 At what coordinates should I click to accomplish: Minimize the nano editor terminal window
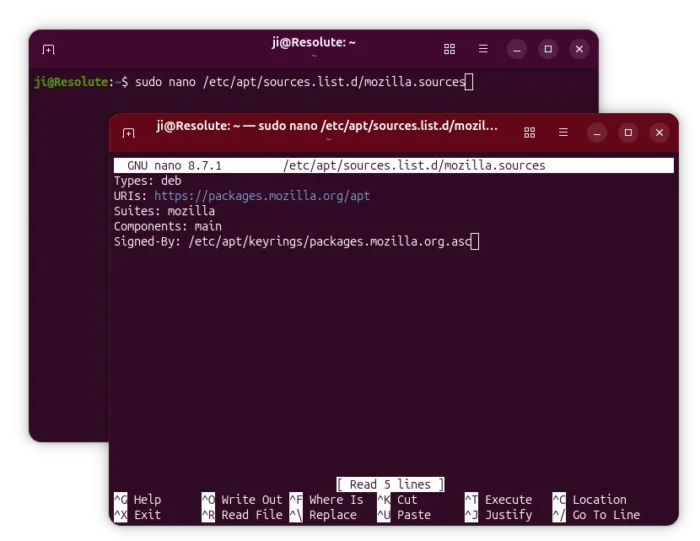tap(597, 132)
